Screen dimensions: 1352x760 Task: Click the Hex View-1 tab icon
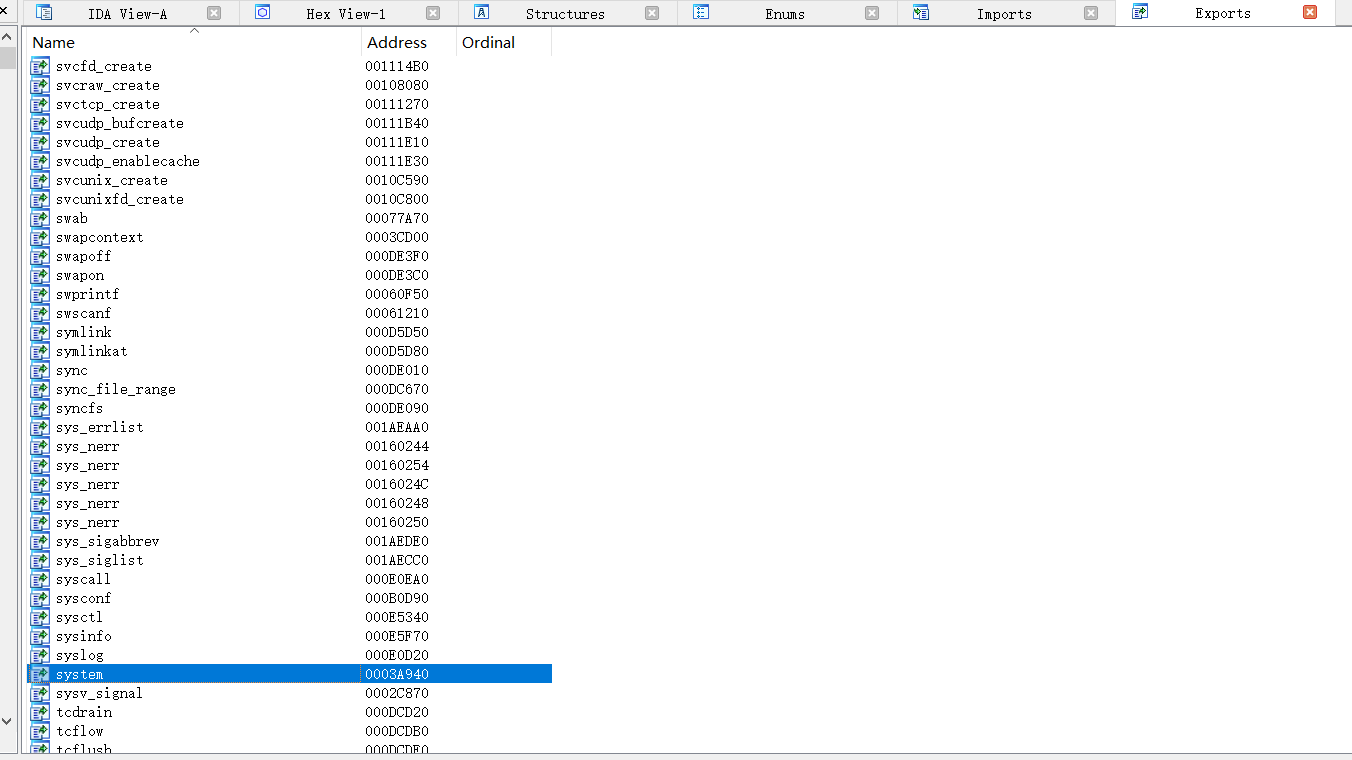click(263, 12)
